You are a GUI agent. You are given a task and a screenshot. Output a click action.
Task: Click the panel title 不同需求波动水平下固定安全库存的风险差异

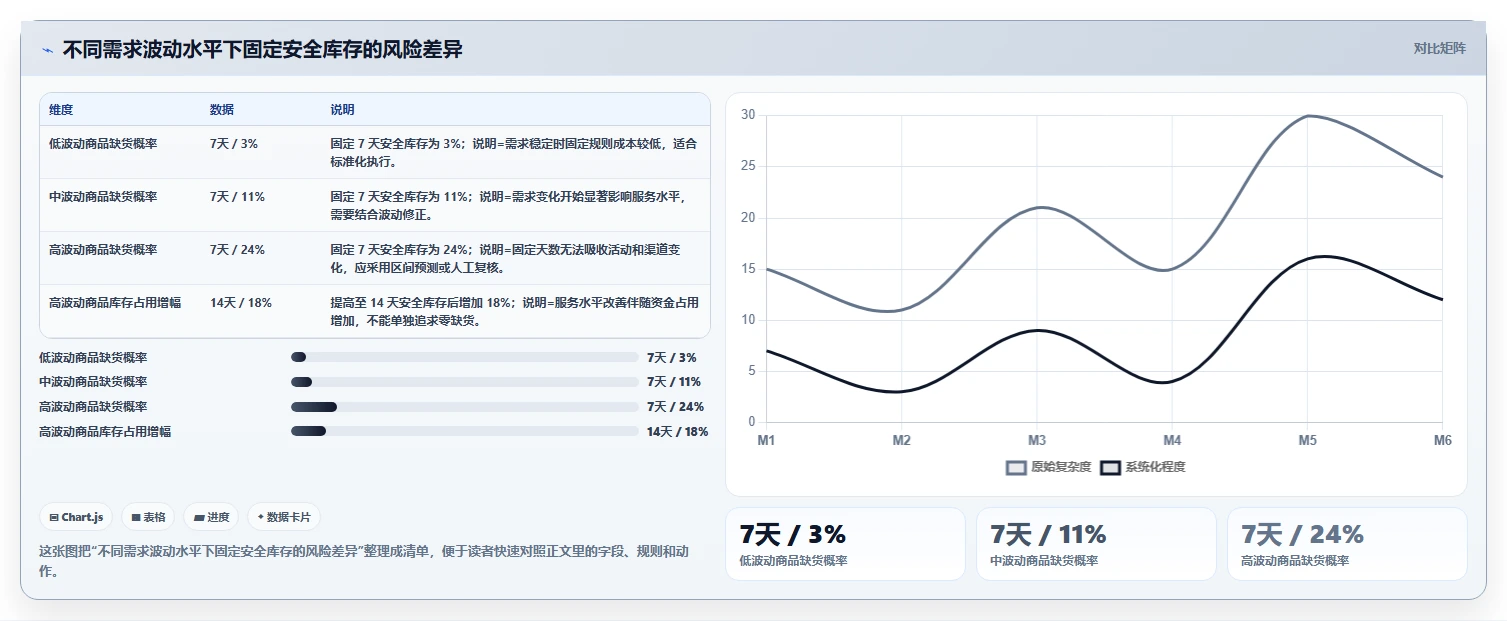(262, 49)
